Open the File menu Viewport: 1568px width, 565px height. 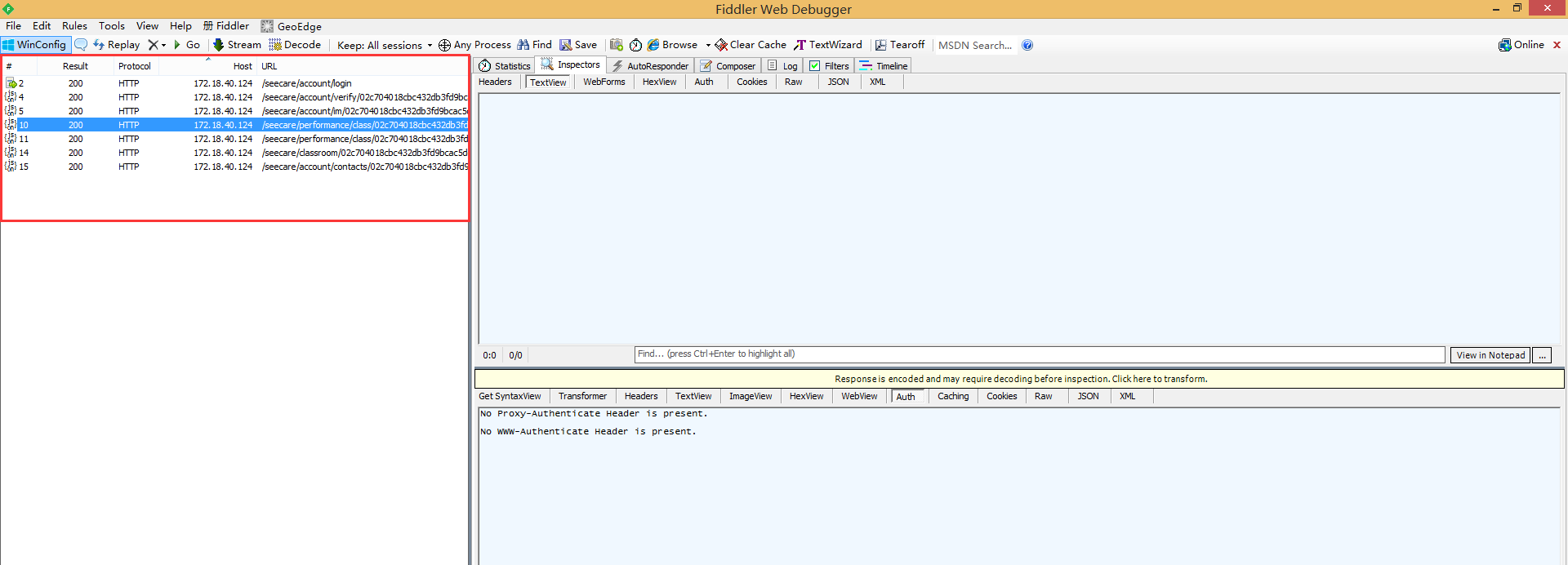point(14,26)
